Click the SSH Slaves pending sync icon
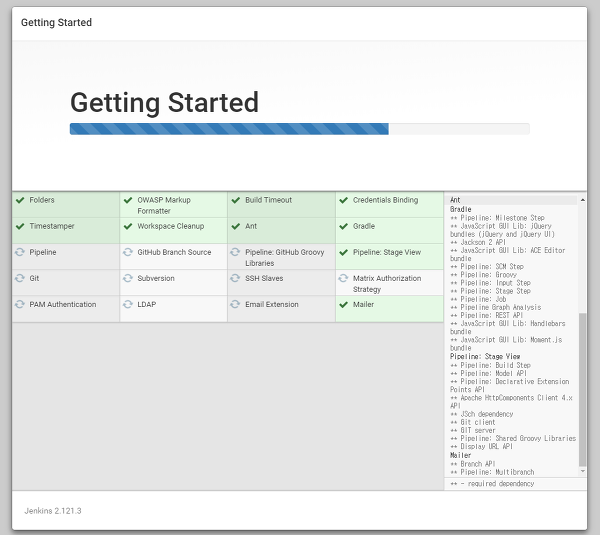The image size is (600, 535). (x=235, y=278)
